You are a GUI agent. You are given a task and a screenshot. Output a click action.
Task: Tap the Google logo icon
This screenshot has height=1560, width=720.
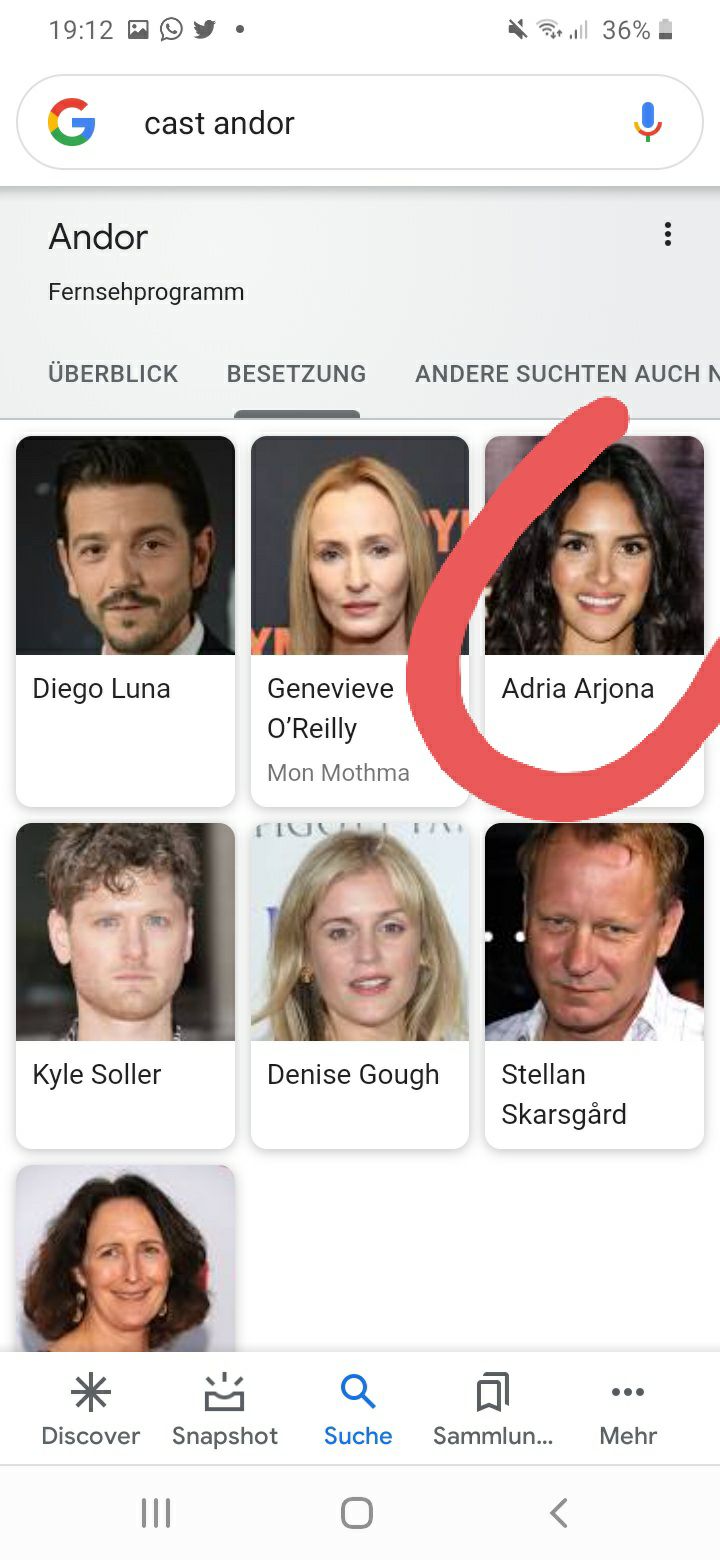pos(72,122)
